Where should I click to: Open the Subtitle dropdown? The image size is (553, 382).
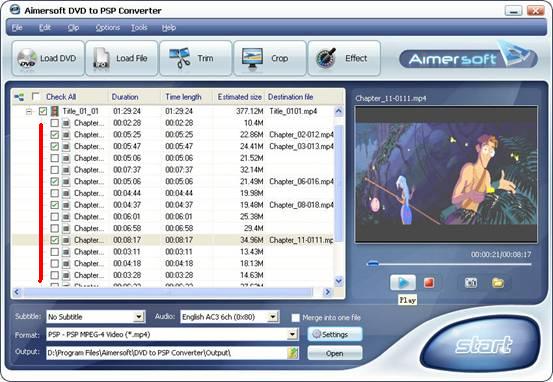[139, 317]
